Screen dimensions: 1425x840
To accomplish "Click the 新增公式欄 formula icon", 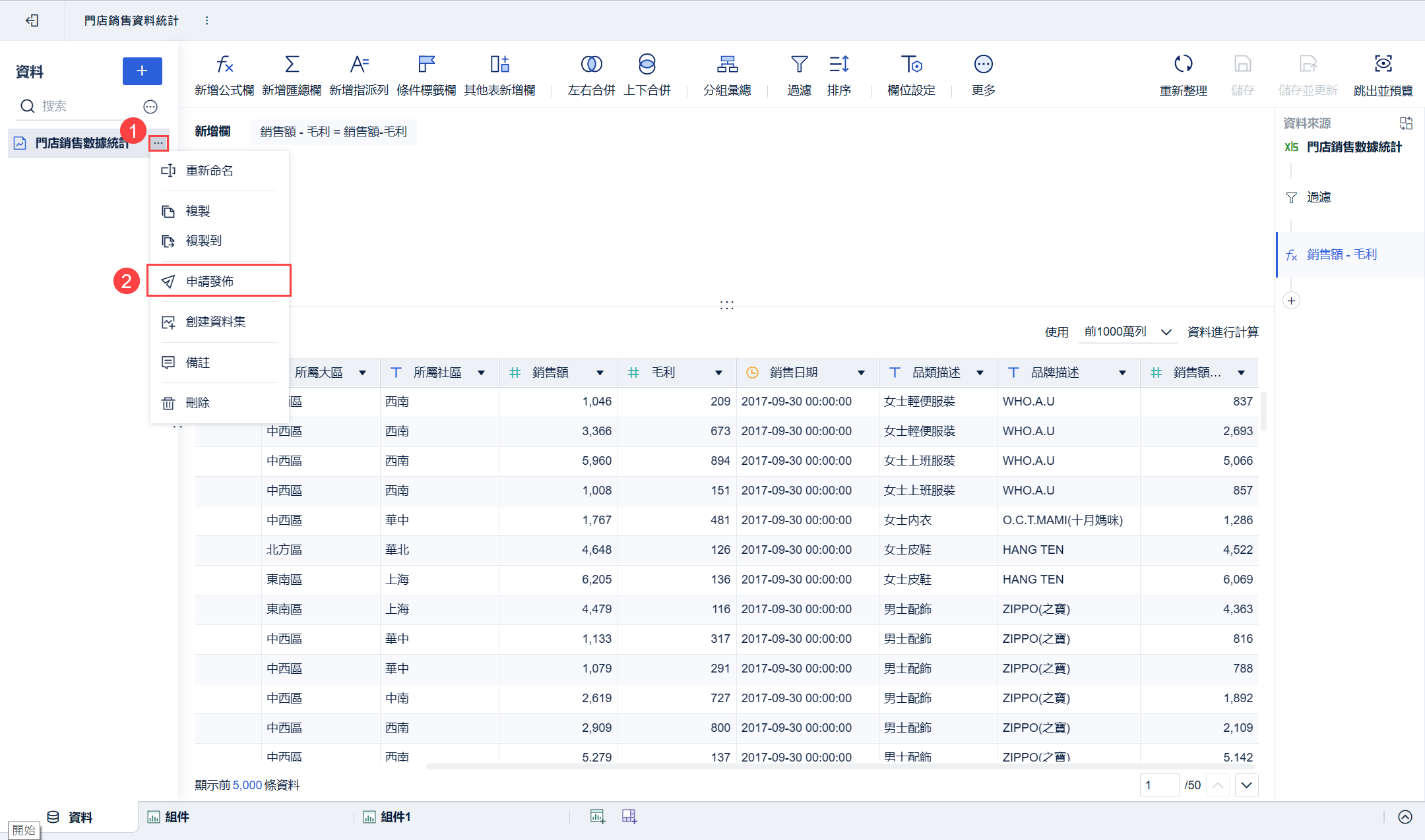I will coord(224,64).
